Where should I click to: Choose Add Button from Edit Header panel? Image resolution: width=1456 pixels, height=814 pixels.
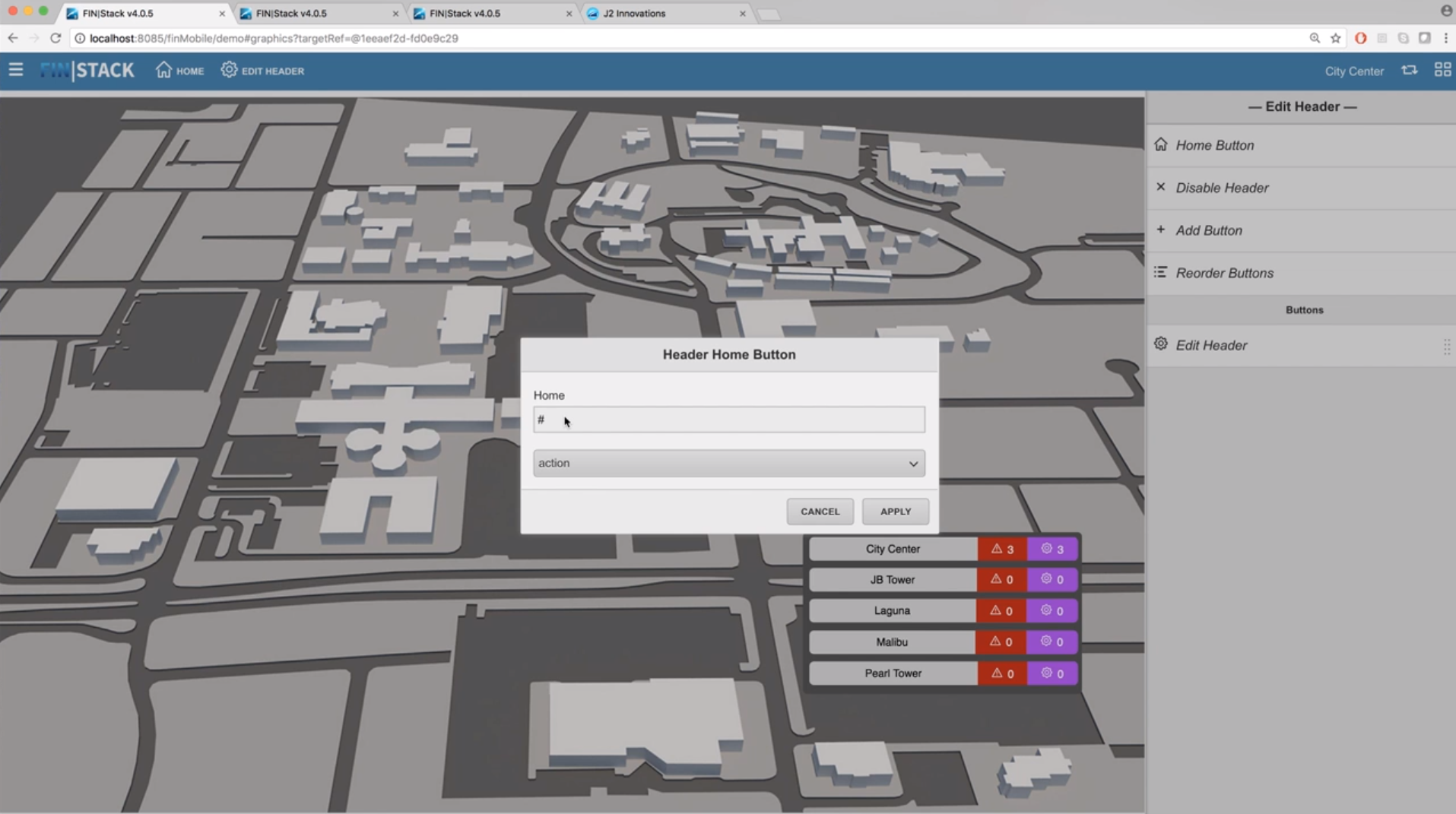[1208, 230]
